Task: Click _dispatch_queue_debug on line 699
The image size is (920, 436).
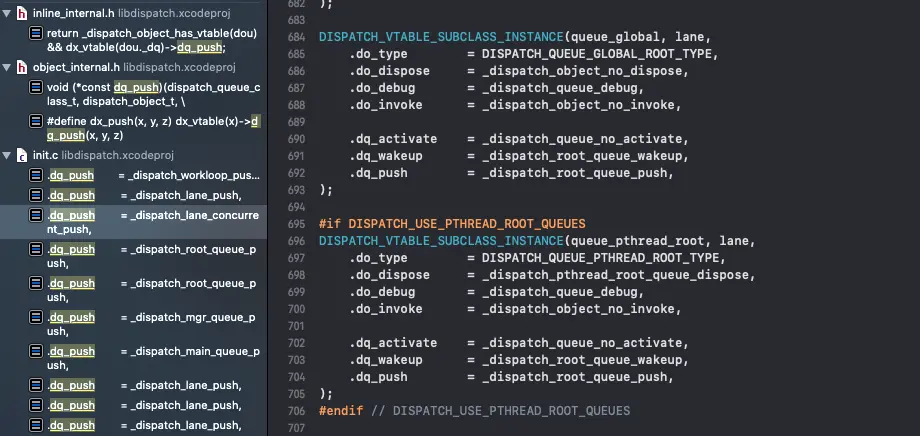Action: pyautogui.click(x=559, y=292)
